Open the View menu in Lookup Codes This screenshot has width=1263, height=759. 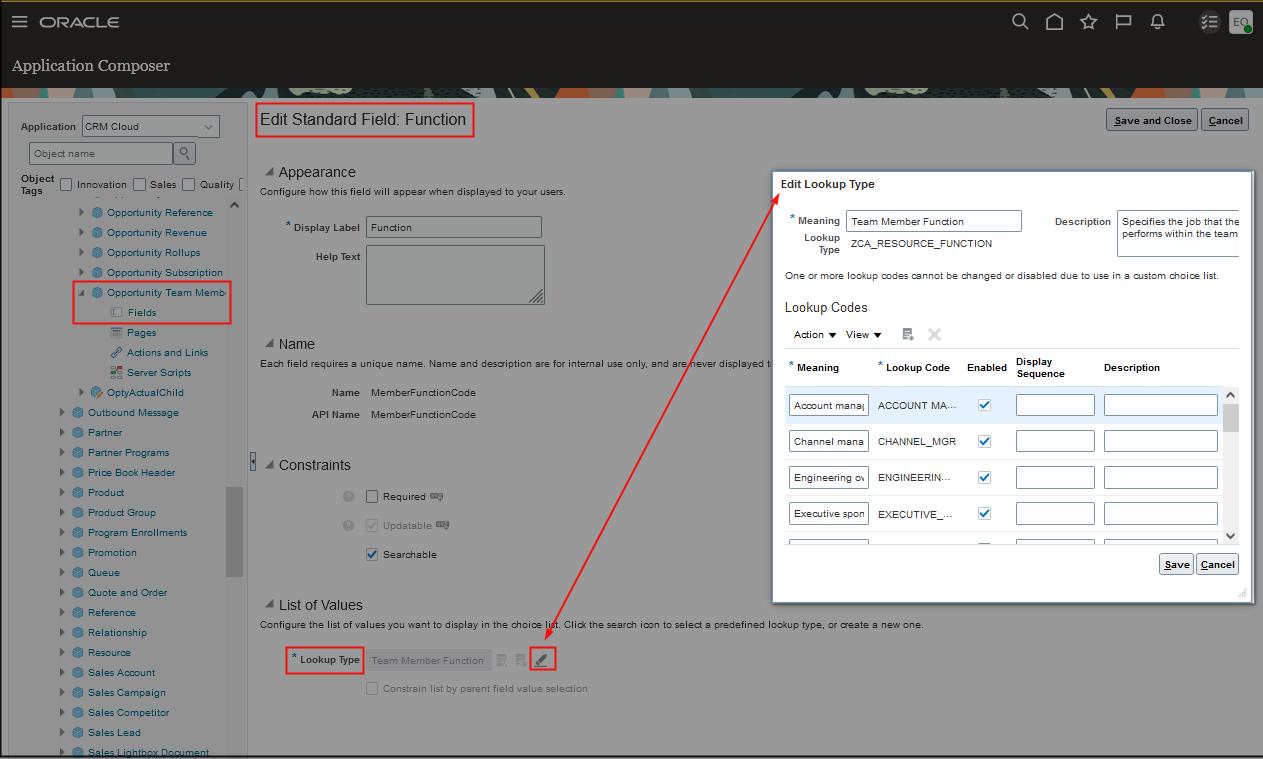pyautogui.click(x=862, y=334)
